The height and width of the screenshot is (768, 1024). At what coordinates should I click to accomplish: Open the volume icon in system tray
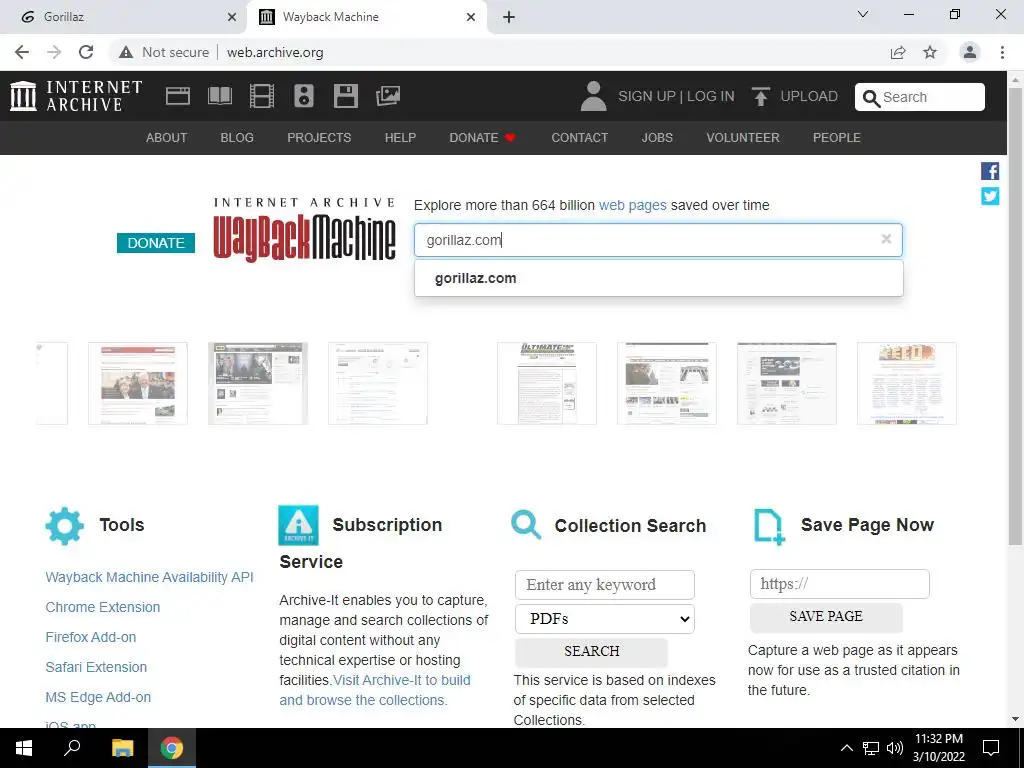point(895,748)
